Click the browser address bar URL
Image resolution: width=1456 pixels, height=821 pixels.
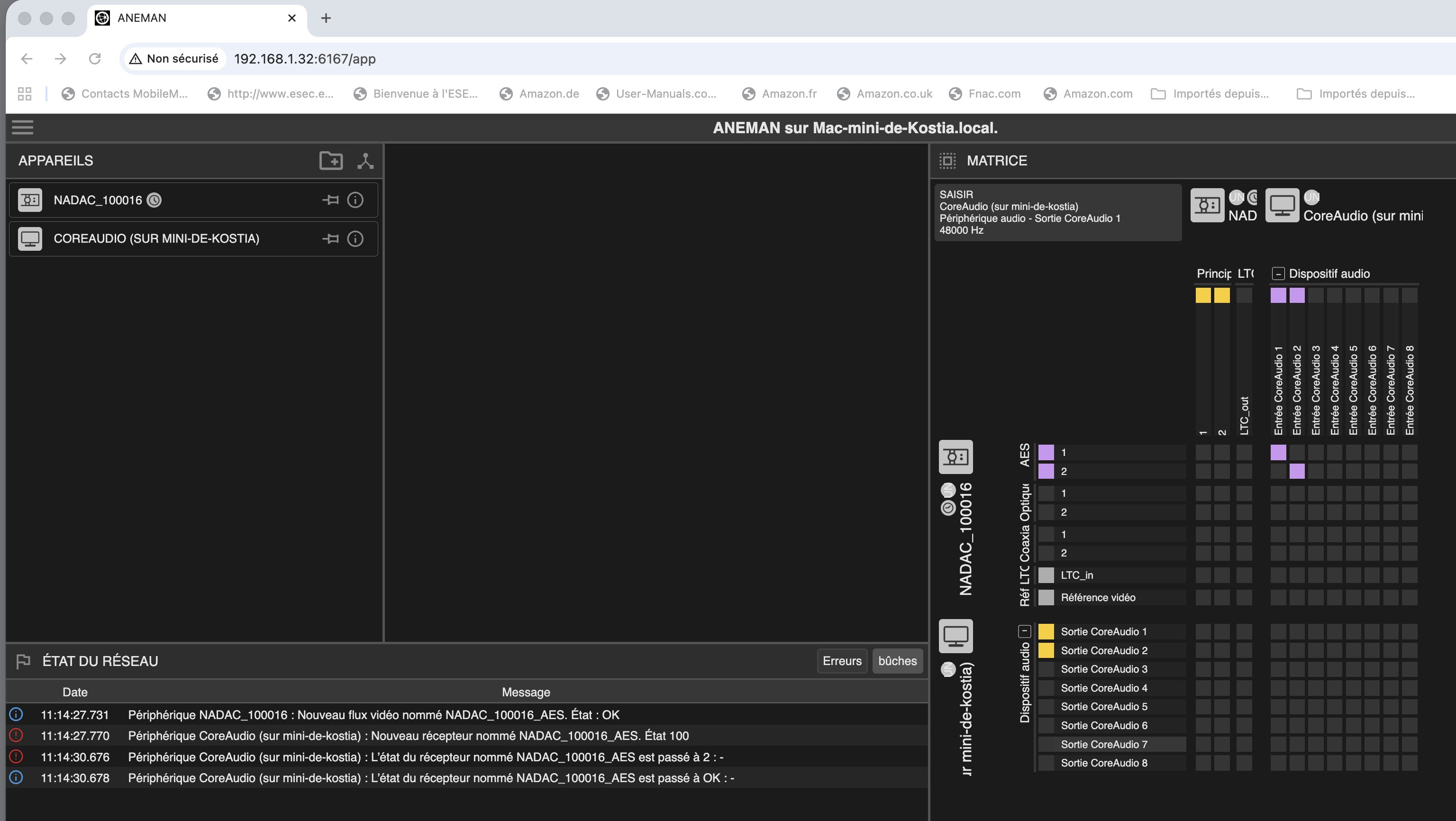(305, 59)
